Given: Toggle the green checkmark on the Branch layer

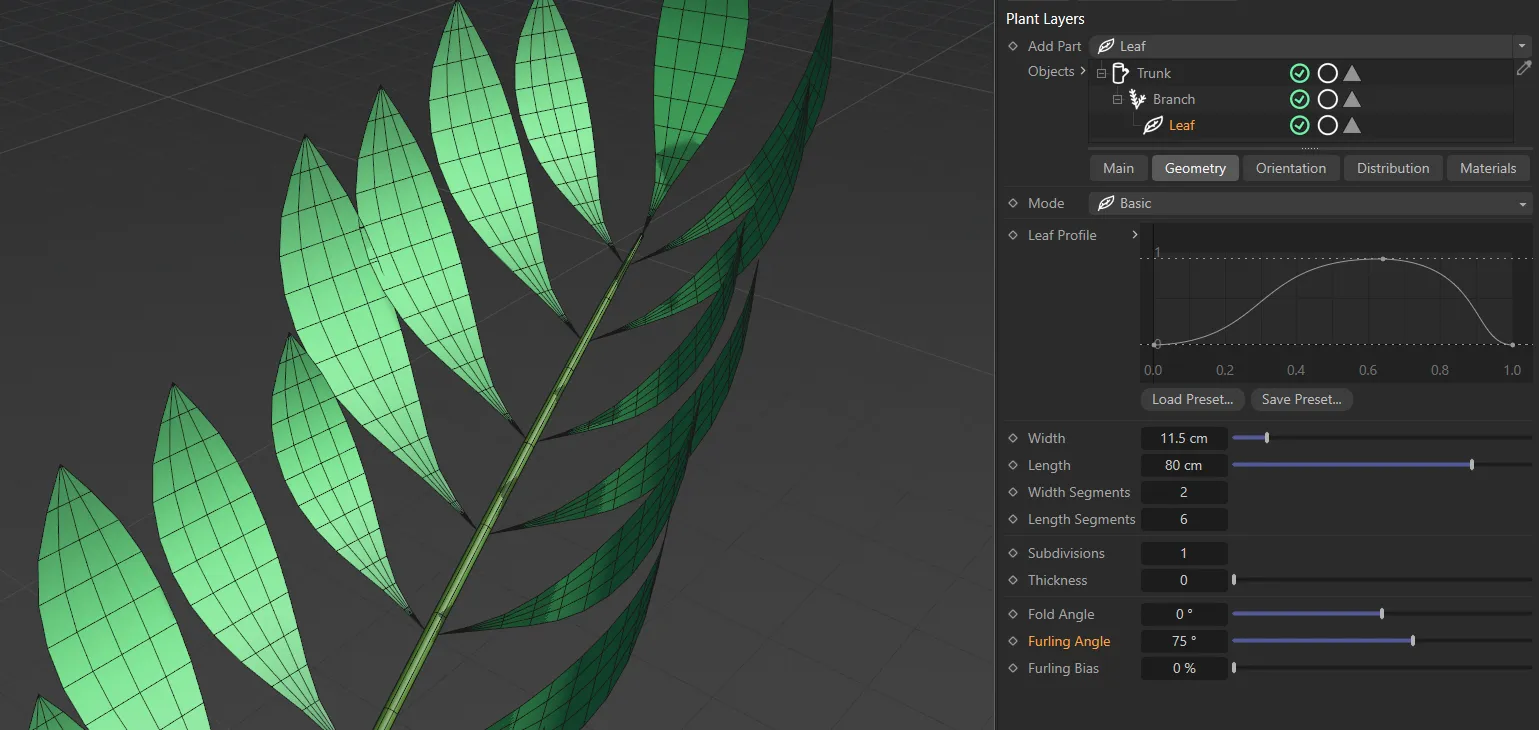Looking at the screenshot, I should click(1300, 98).
